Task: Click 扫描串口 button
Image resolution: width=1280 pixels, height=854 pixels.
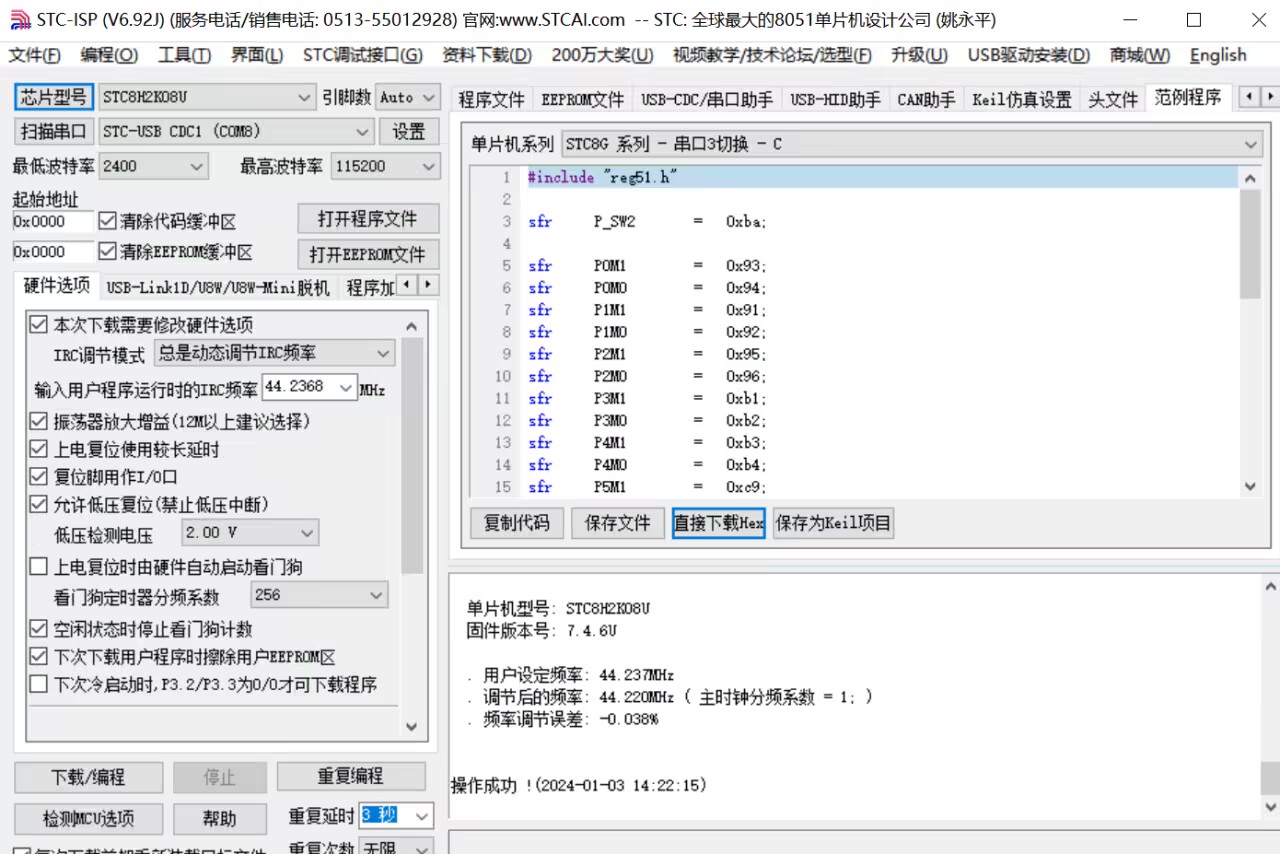Action: (x=54, y=131)
